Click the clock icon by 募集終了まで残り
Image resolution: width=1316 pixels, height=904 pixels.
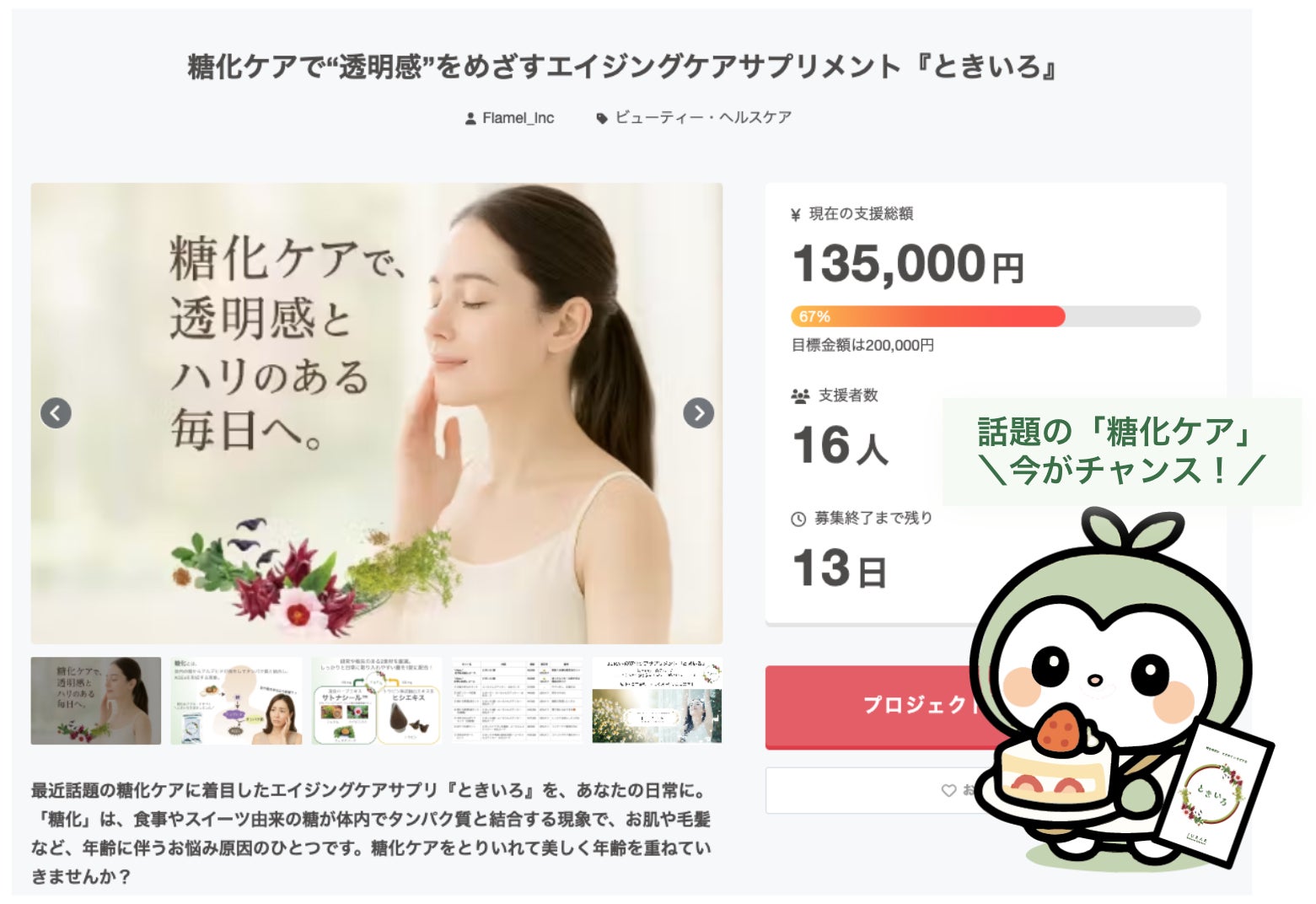point(798,519)
